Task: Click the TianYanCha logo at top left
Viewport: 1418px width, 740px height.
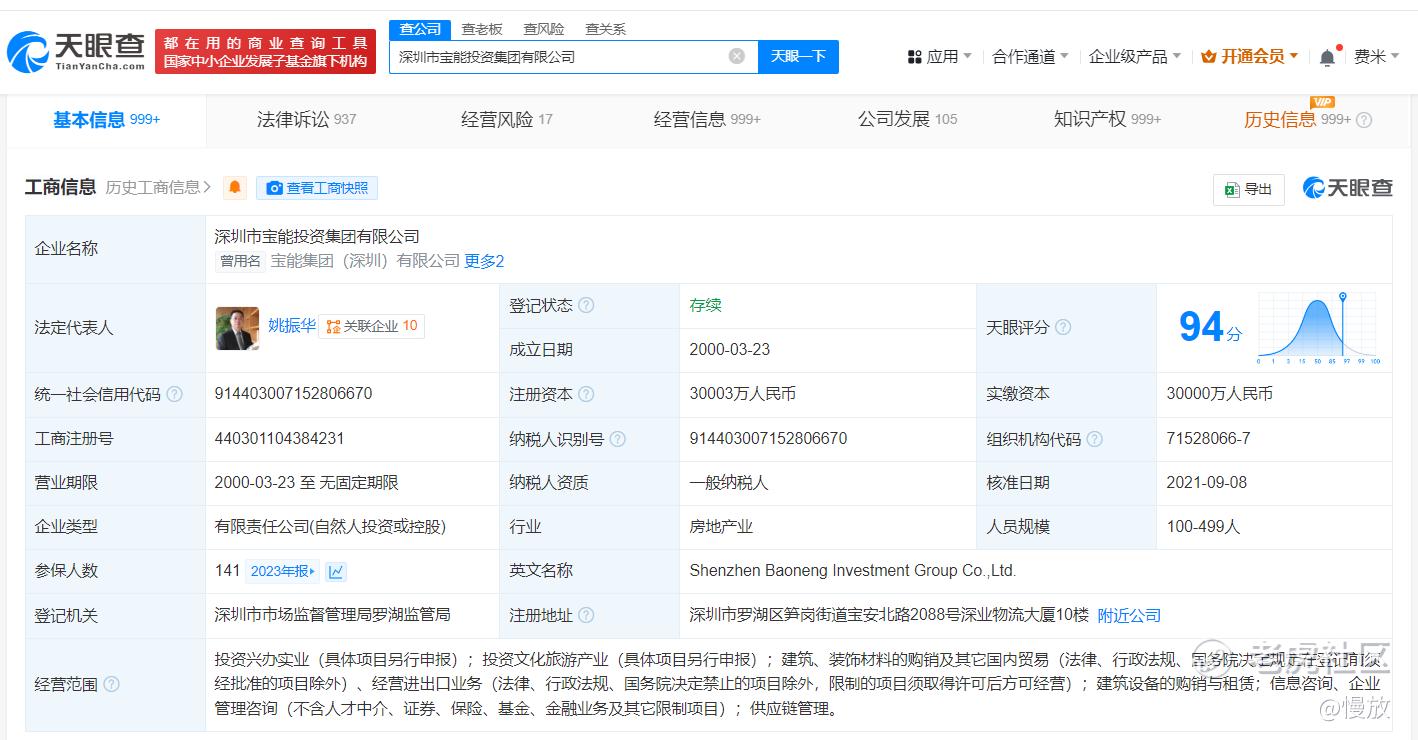Action: pyautogui.click(x=76, y=51)
